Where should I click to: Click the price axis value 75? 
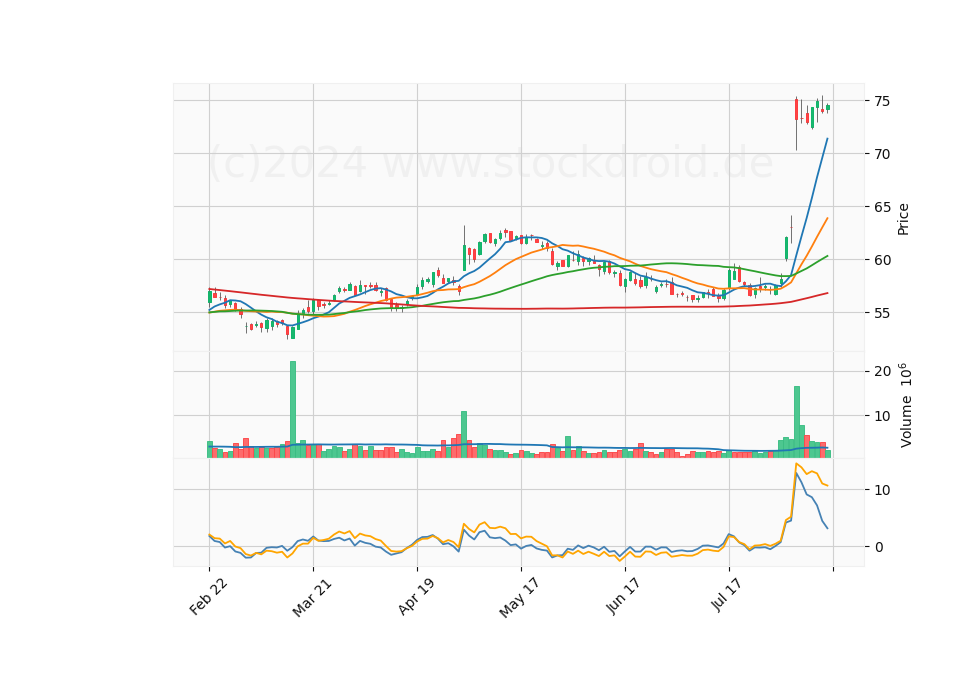pyautogui.click(x=882, y=101)
